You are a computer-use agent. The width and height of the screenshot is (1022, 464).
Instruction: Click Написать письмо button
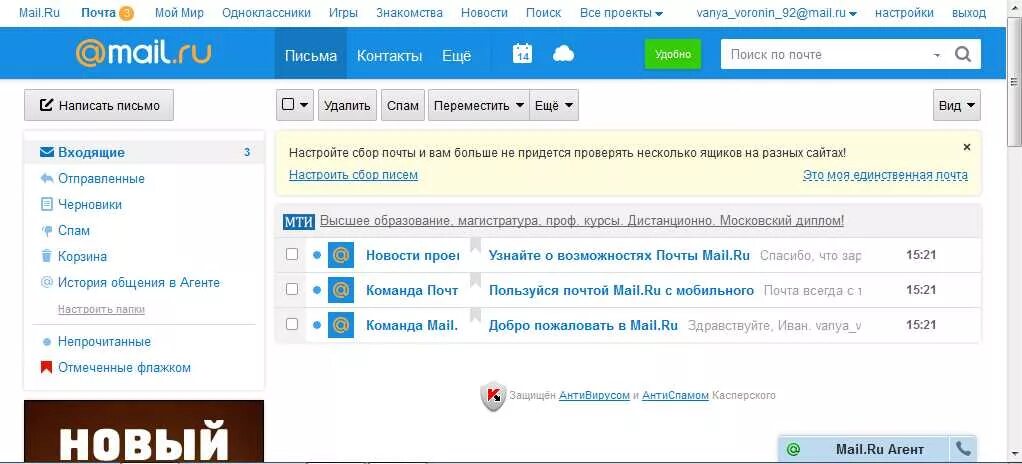tap(99, 105)
